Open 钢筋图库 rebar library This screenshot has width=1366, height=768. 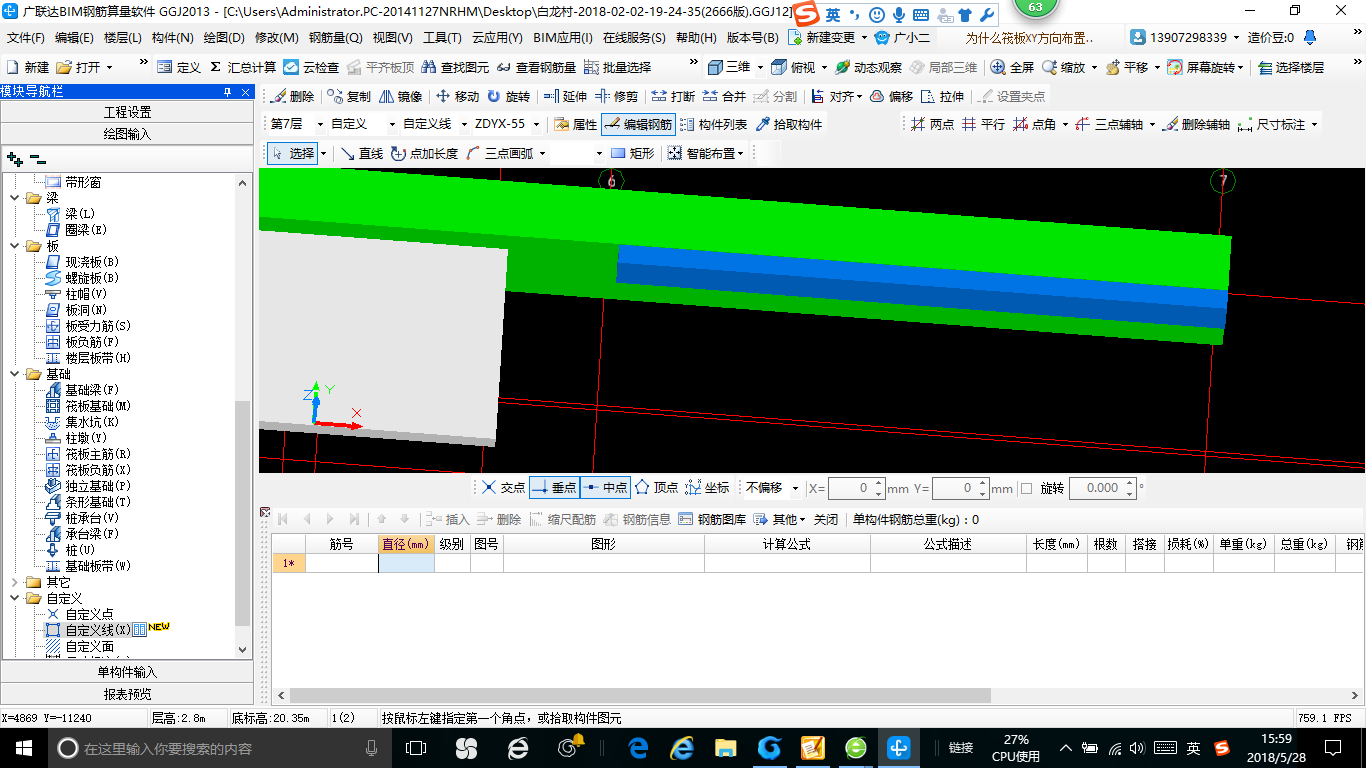coord(712,519)
